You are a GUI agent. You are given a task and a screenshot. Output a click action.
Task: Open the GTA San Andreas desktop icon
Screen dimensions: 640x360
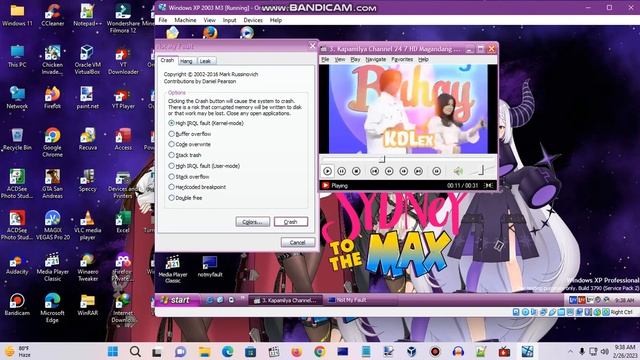[x=52, y=184]
